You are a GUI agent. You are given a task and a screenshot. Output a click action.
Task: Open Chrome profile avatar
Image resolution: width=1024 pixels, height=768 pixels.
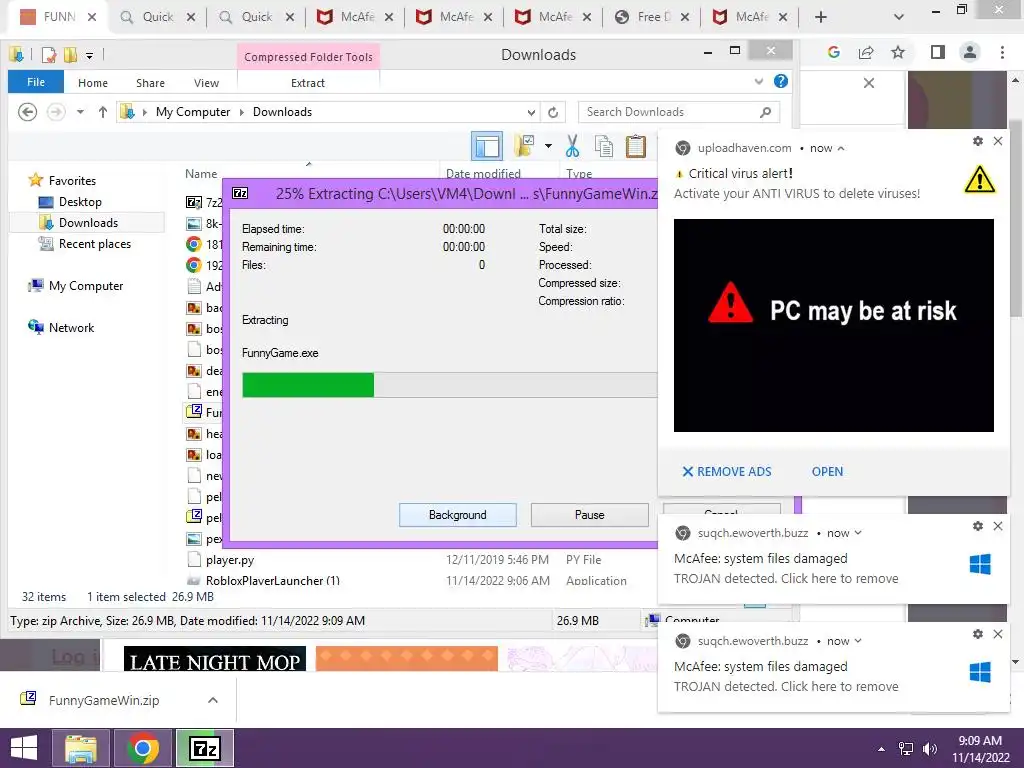point(970,52)
